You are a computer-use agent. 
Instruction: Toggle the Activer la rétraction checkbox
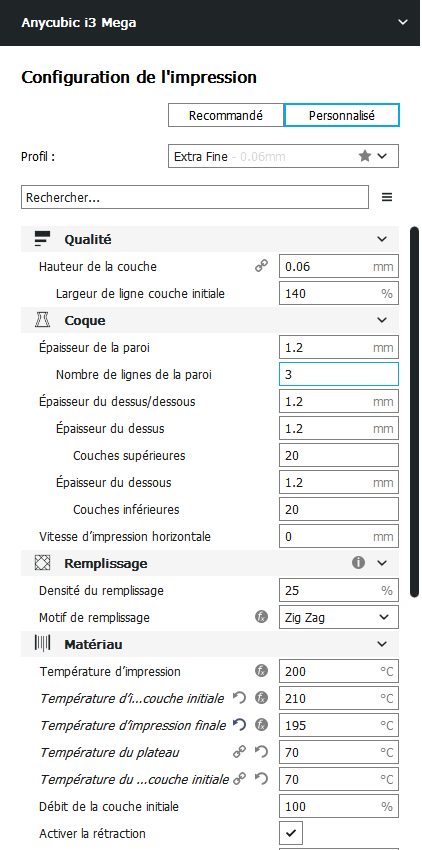point(291,833)
